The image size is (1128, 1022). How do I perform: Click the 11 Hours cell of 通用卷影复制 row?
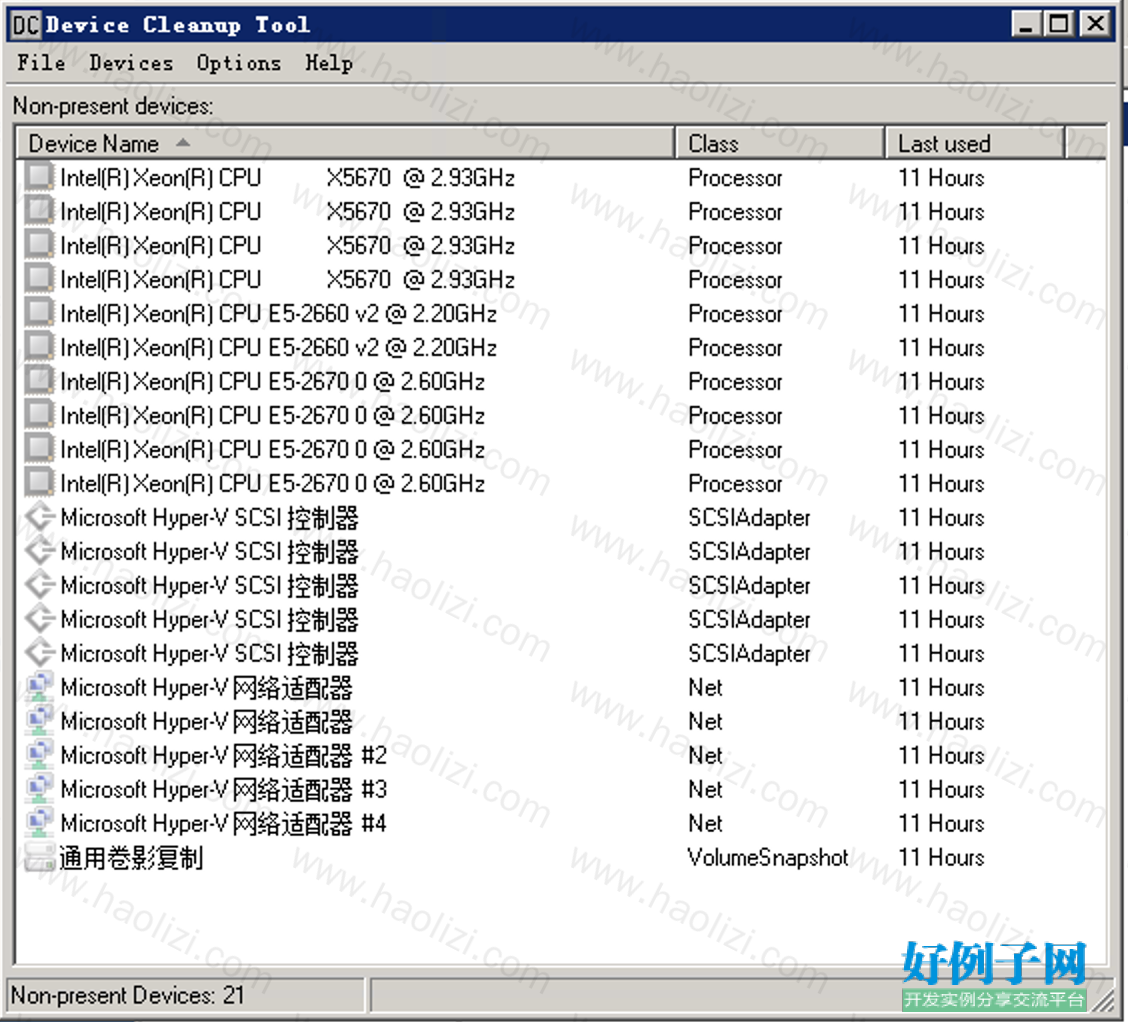(941, 857)
